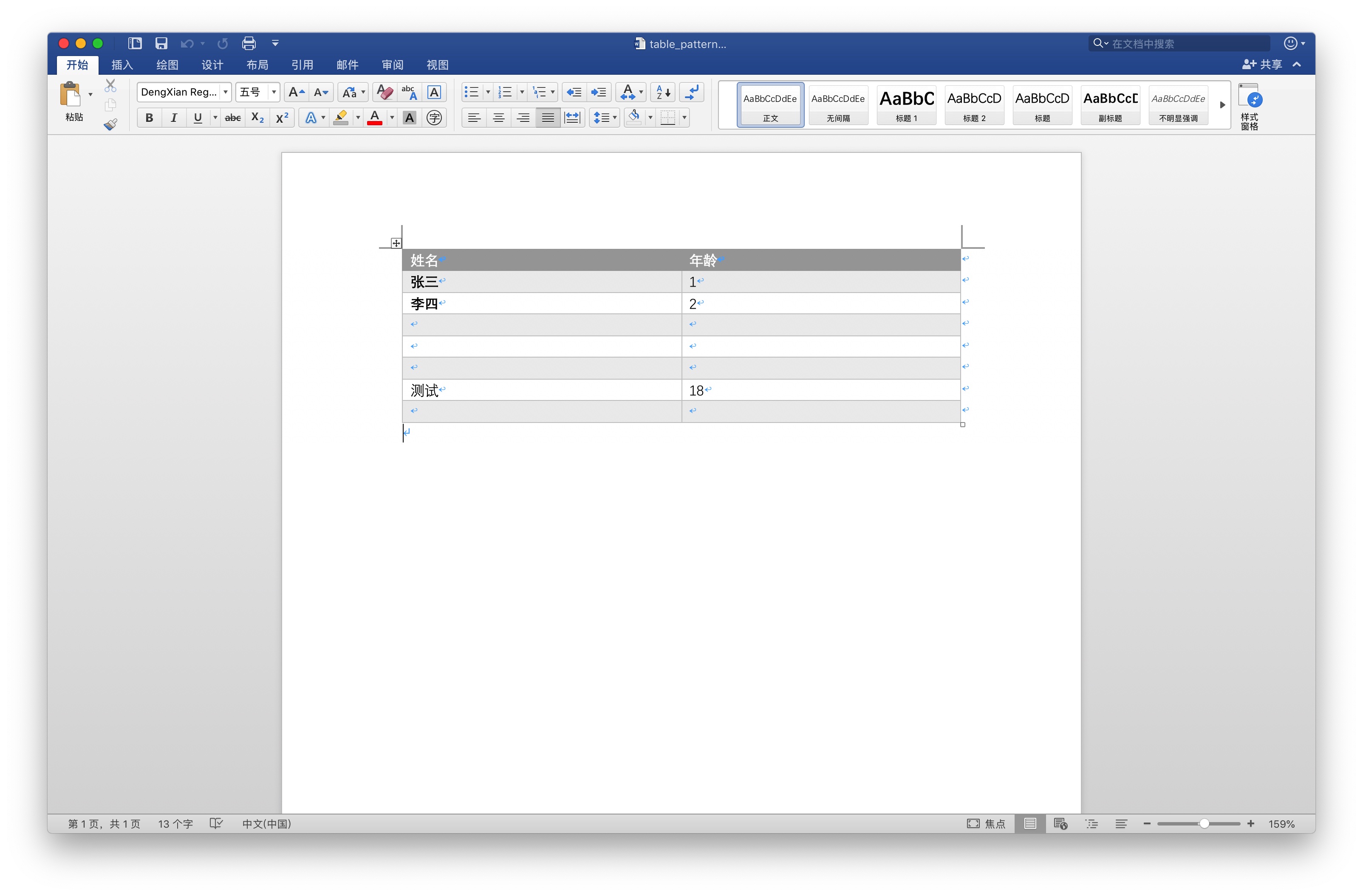The width and height of the screenshot is (1363, 896).
Task: Show or hide paragraph marks icon
Action: click(x=693, y=92)
